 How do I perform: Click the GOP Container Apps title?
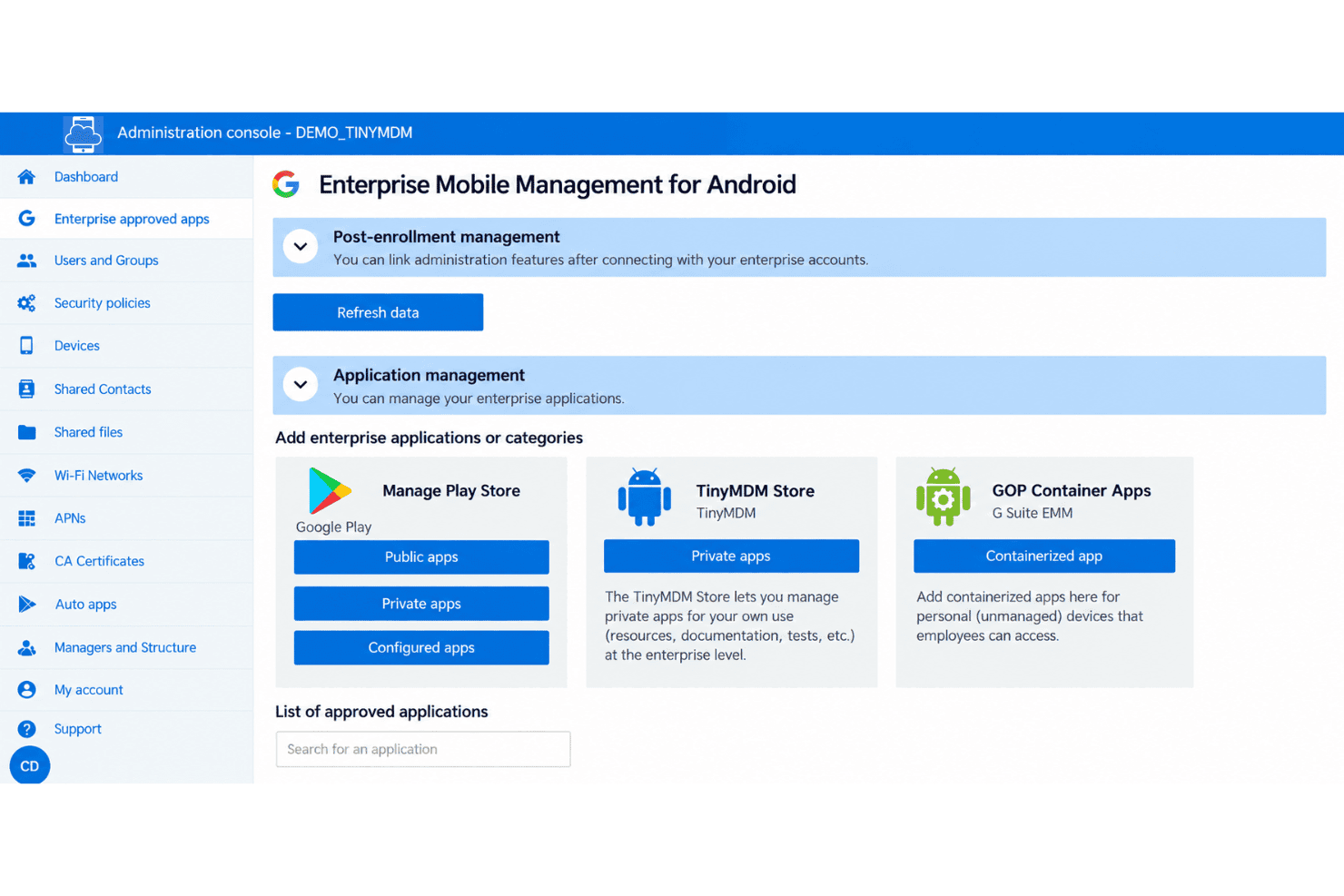click(1072, 490)
